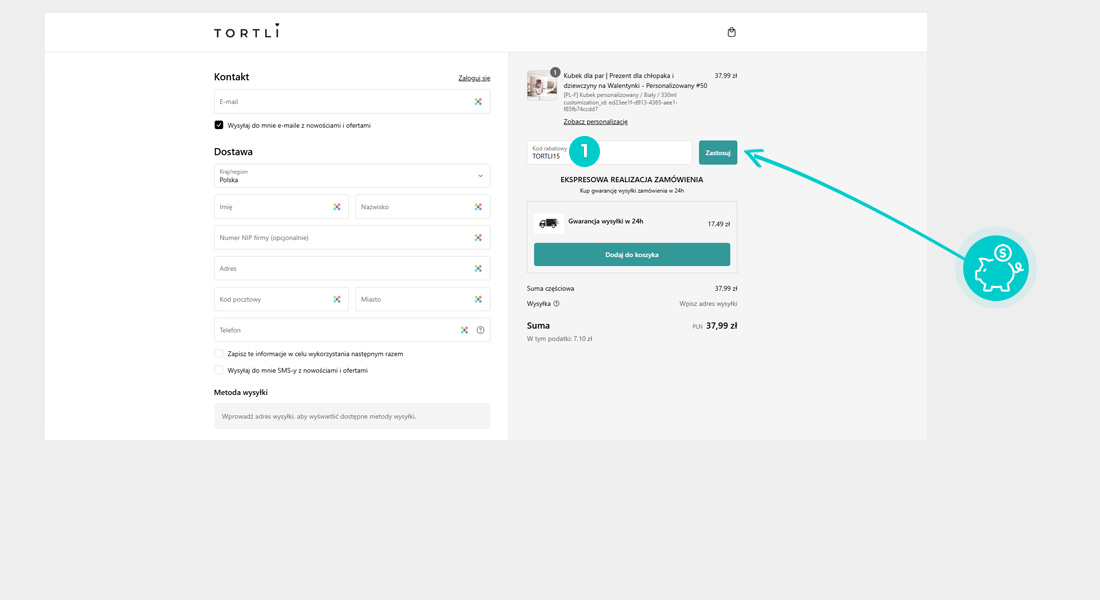Focus the Kod pocztowy input field
Screen dimensions: 1100x600
(x=272, y=300)
